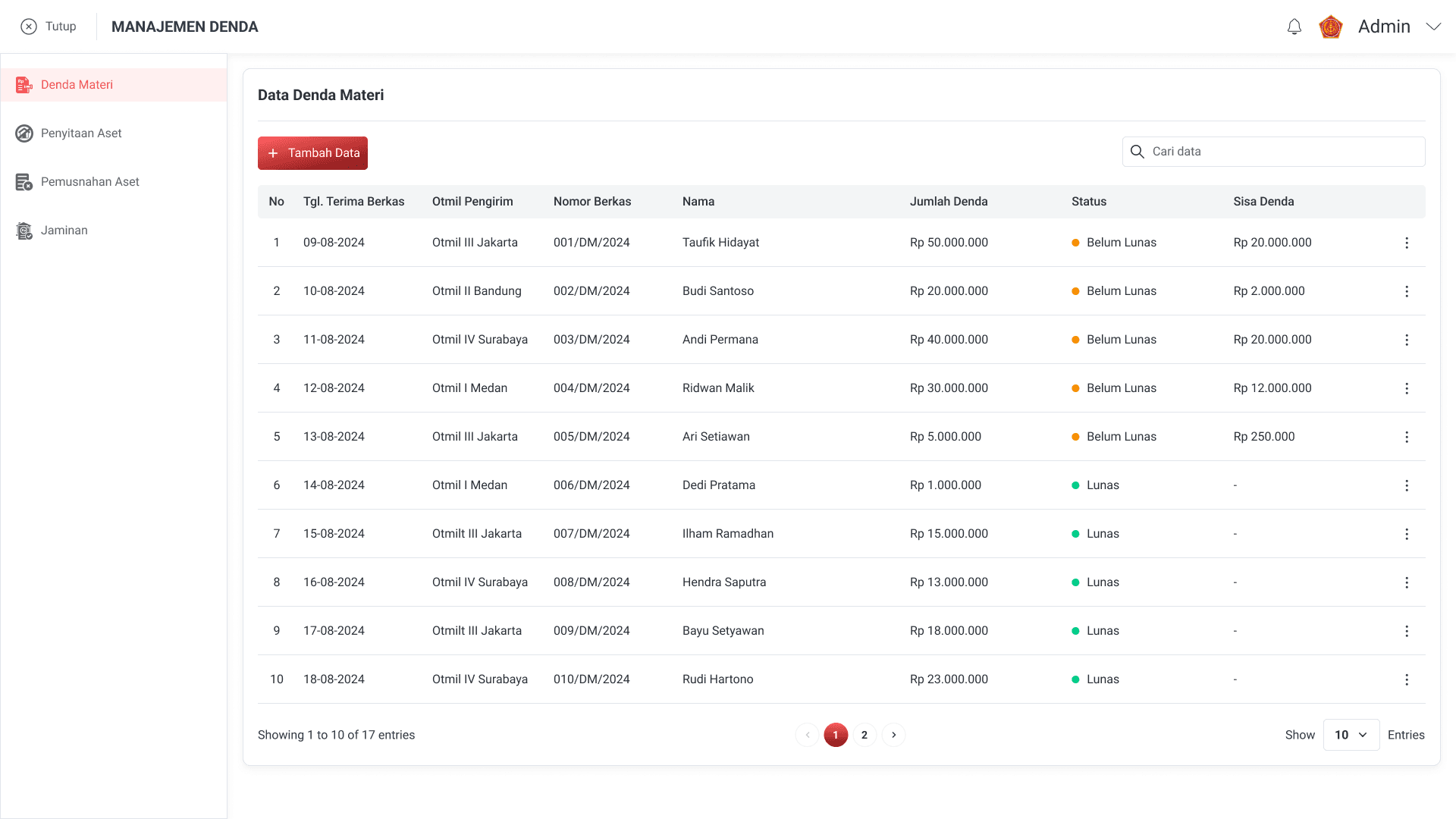Click the Tutup close circle icon

(29, 27)
